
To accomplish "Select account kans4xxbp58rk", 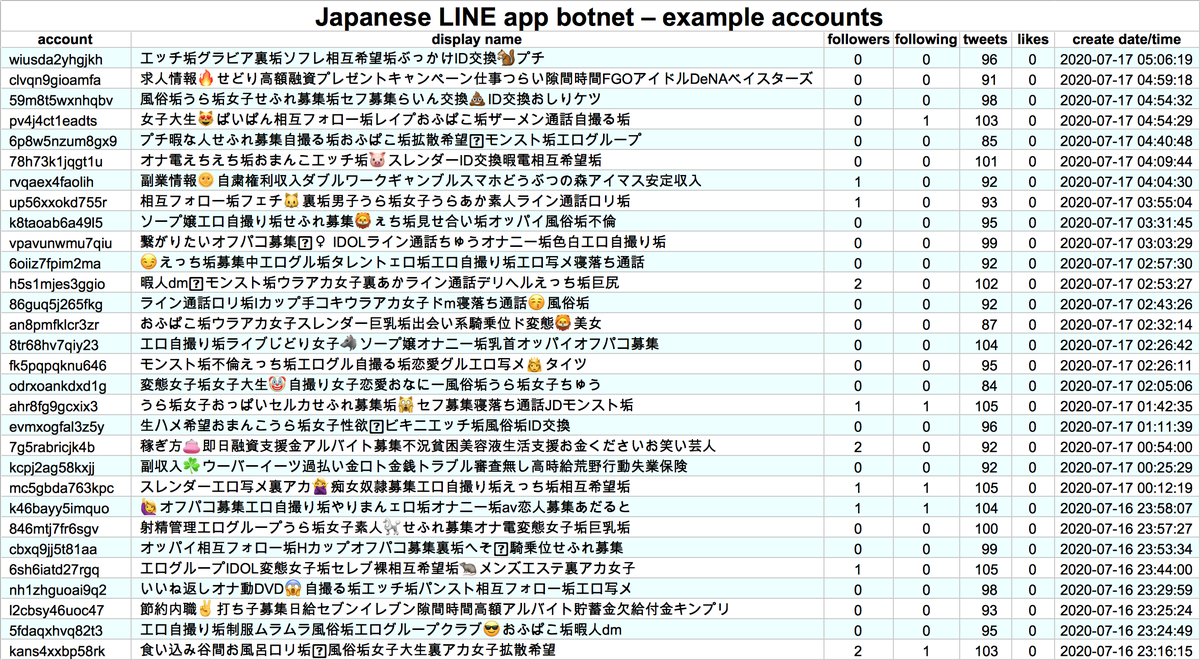I will click(57, 651).
